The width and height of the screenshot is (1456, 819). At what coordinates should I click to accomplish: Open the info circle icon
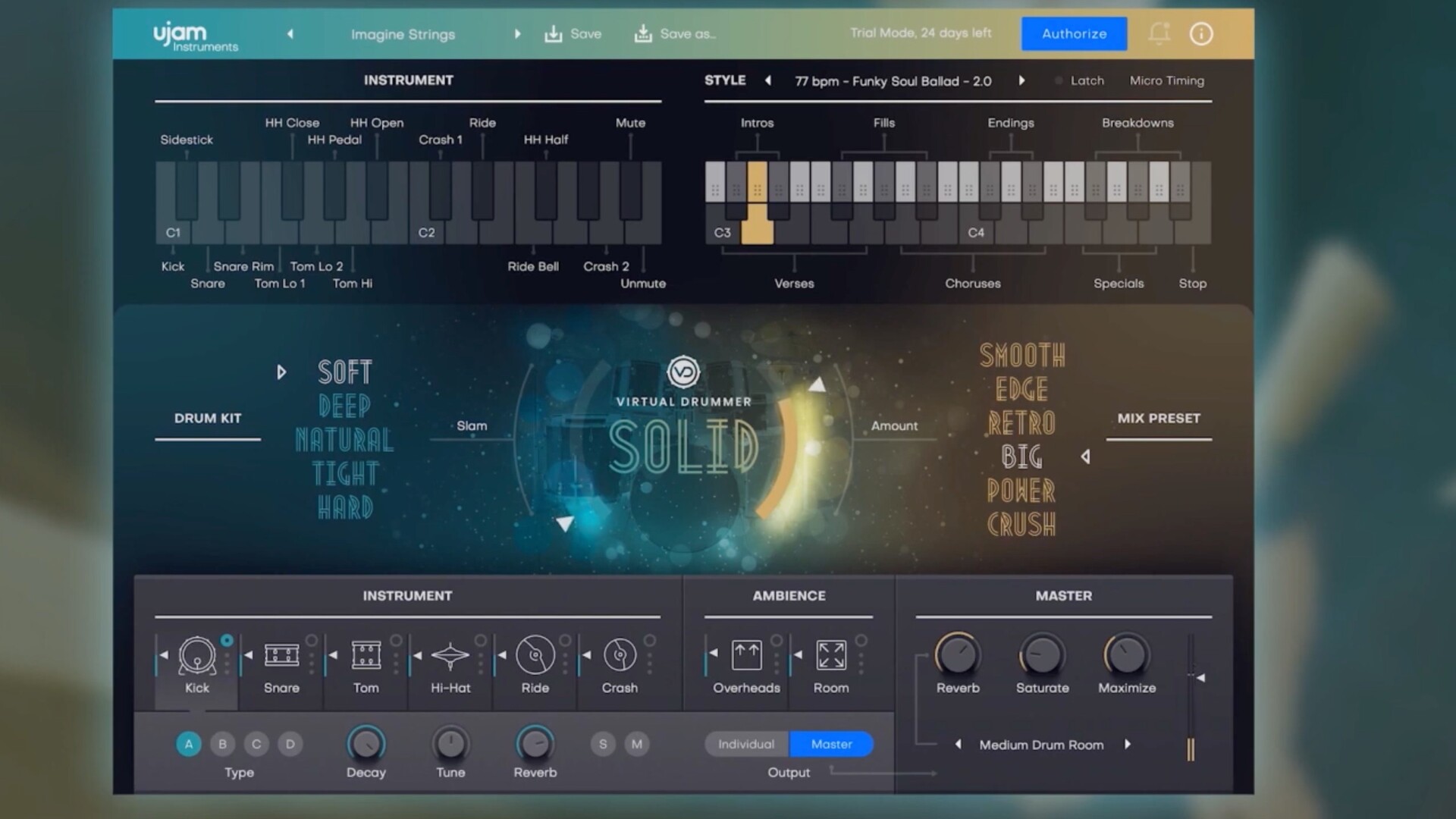[x=1201, y=33]
